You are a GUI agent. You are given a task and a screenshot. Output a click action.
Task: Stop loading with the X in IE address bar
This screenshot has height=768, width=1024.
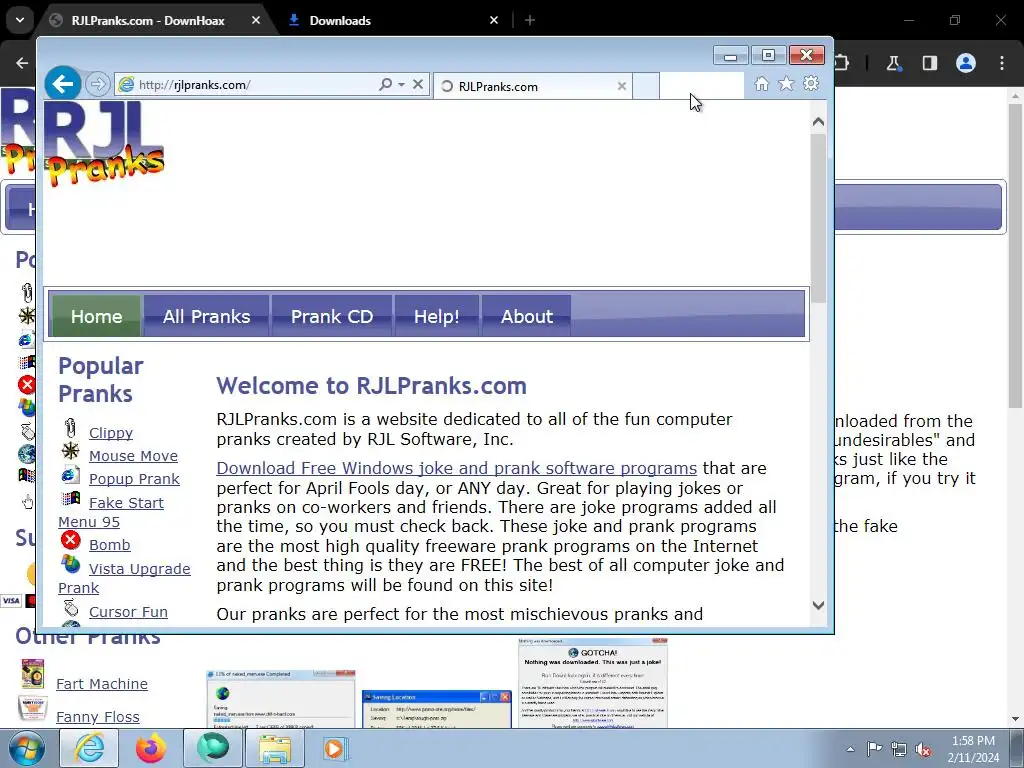[418, 84]
